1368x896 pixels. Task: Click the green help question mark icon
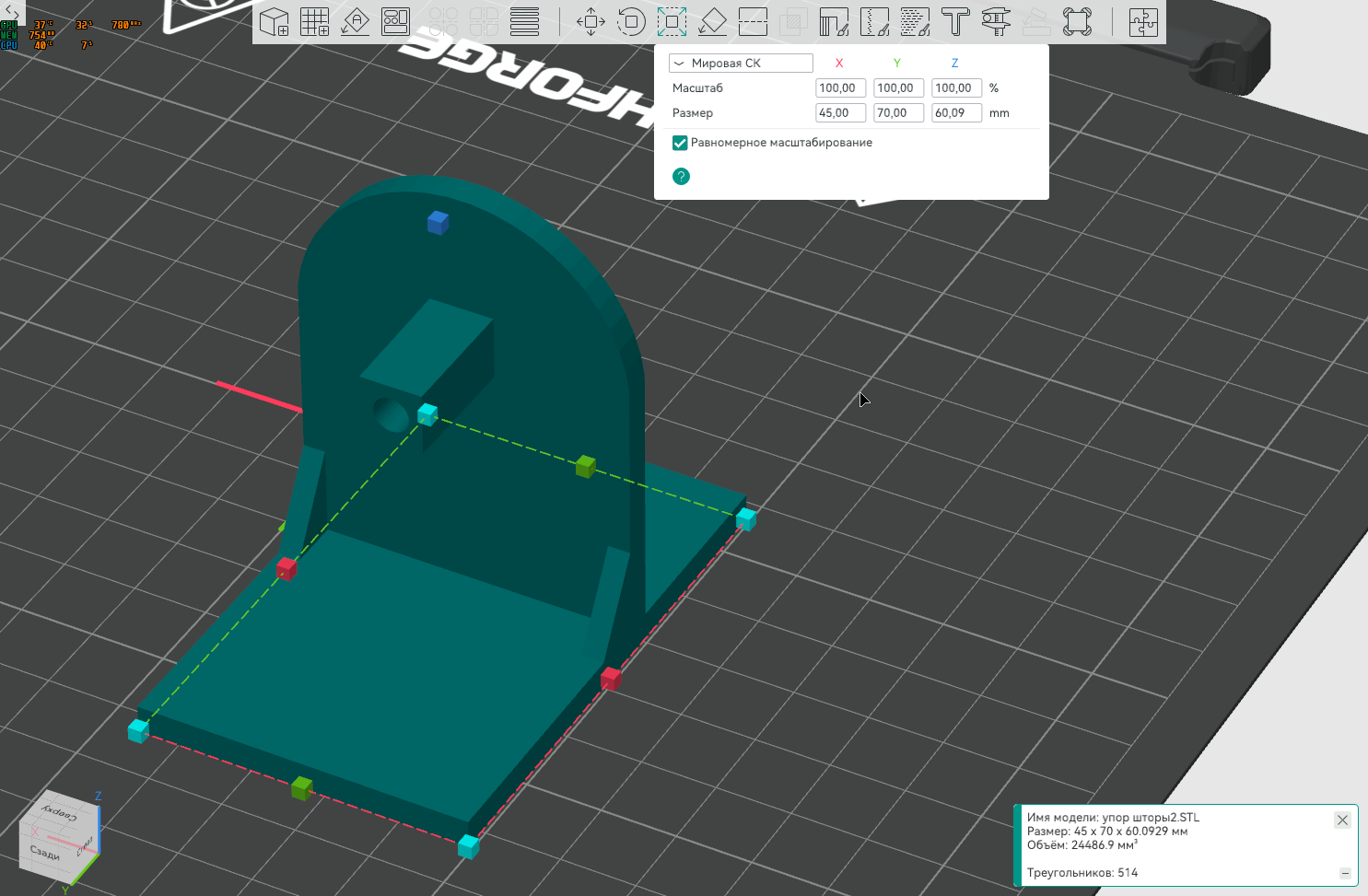[x=681, y=176]
